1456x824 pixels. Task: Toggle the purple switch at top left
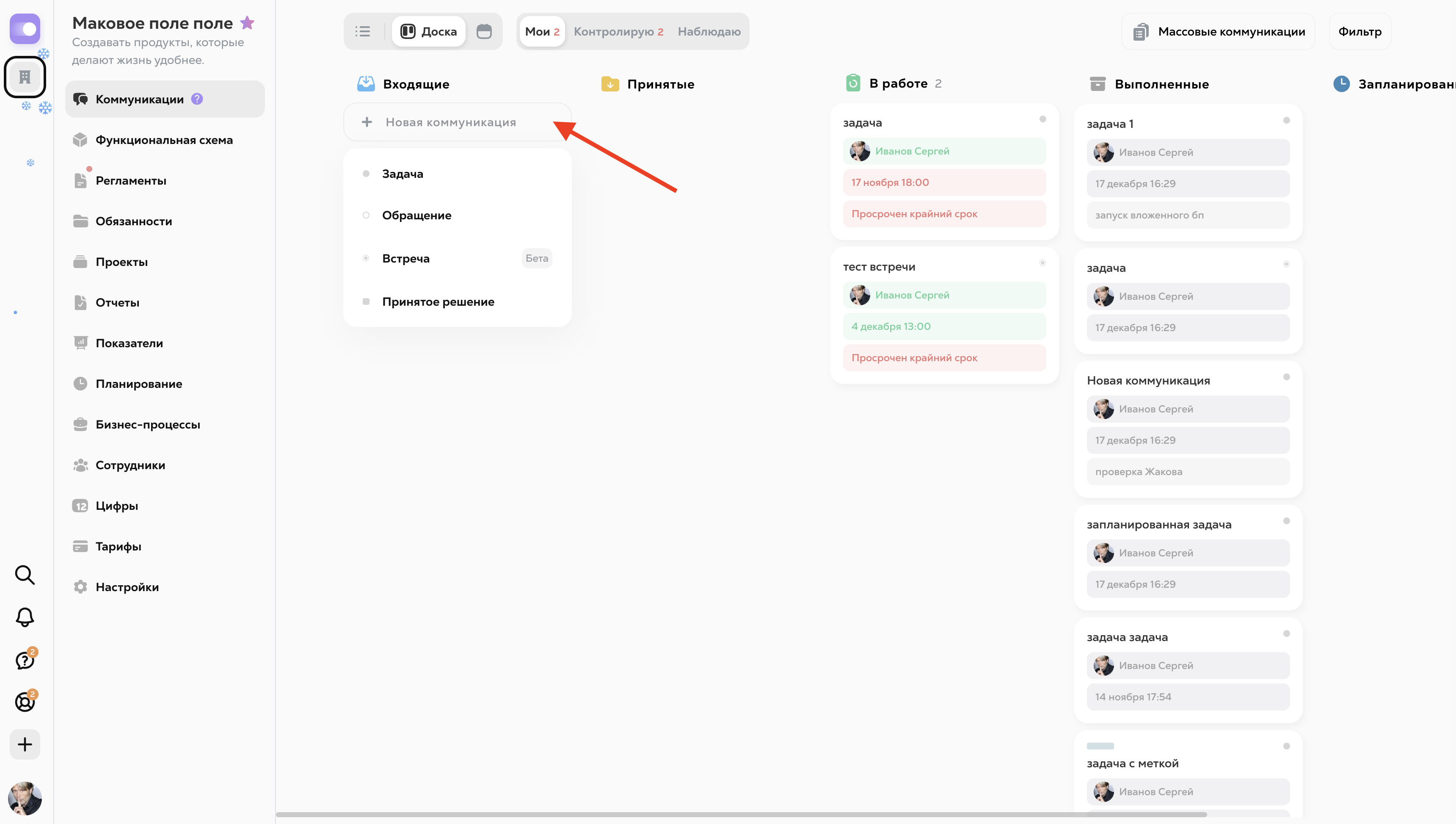pos(25,29)
